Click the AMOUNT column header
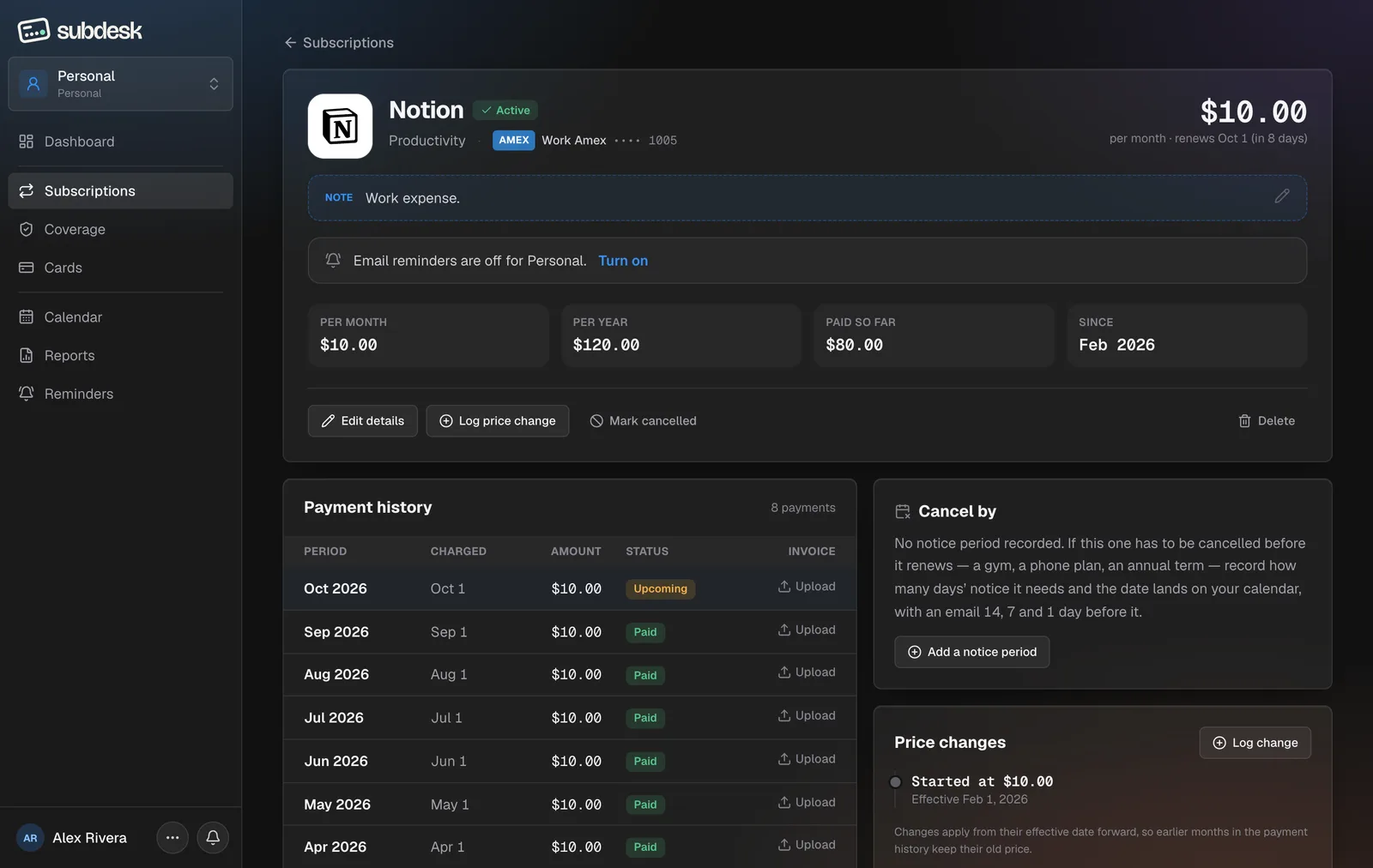 coord(576,552)
